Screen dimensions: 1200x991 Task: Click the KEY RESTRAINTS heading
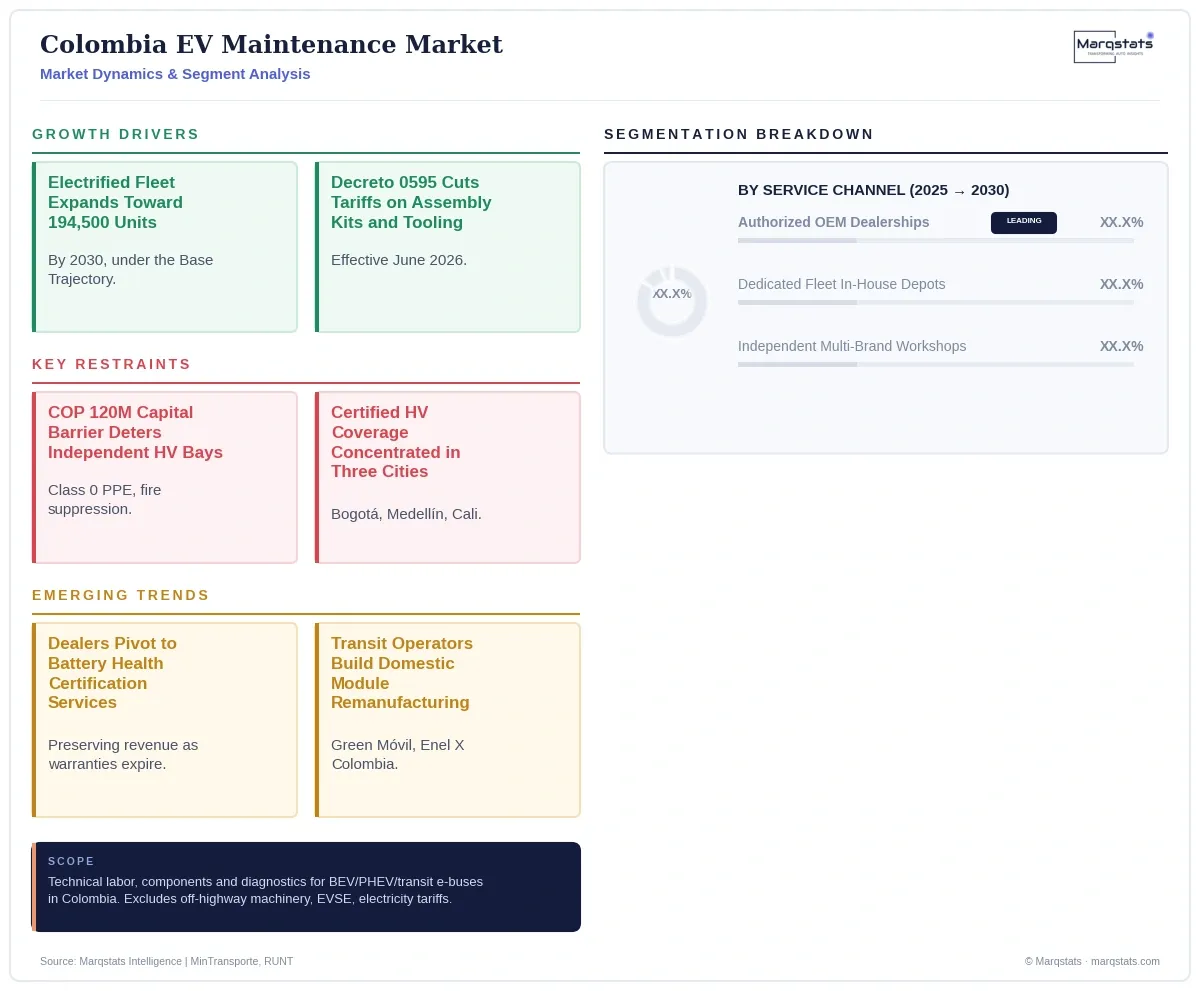click(x=111, y=364)
